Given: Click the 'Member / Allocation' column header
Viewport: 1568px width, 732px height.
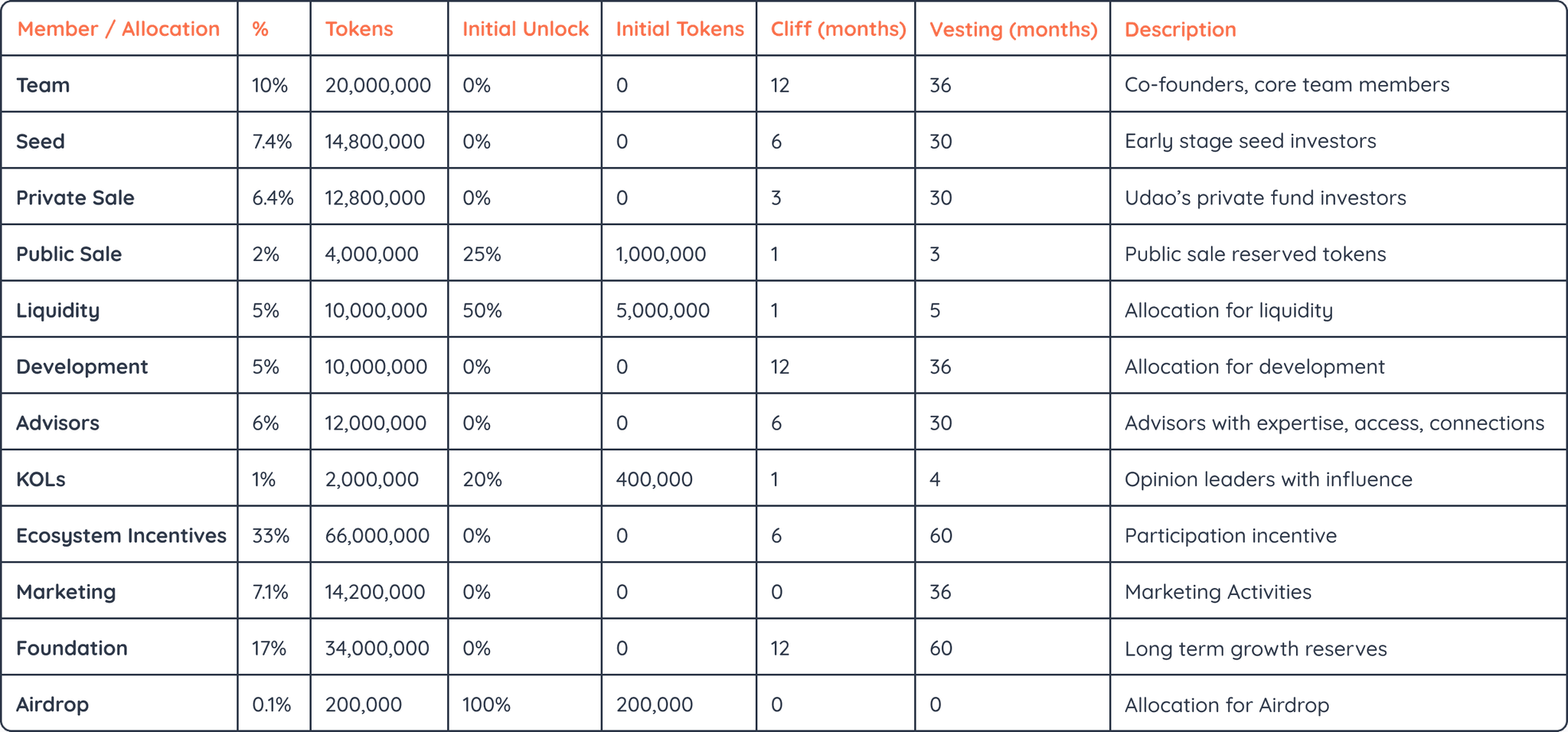Looking at the screenshot, I should point(119,29).
